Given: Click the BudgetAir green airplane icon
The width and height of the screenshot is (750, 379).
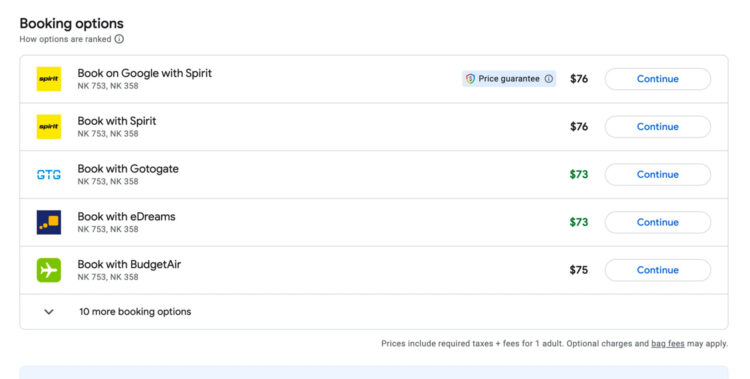Looking at the screenshot, I should point(49,270).
